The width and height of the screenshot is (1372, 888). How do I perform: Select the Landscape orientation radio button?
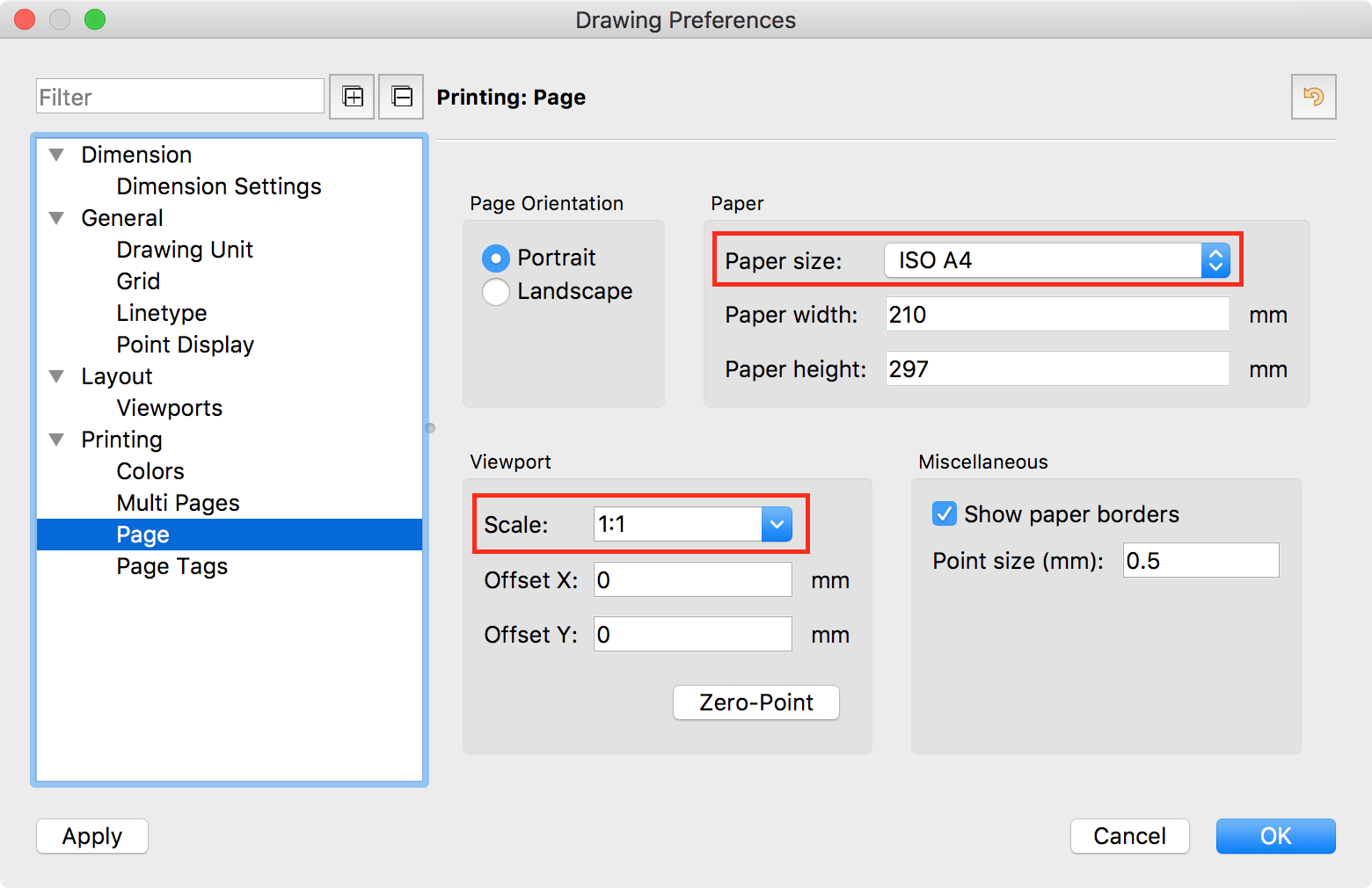point(496,292)
